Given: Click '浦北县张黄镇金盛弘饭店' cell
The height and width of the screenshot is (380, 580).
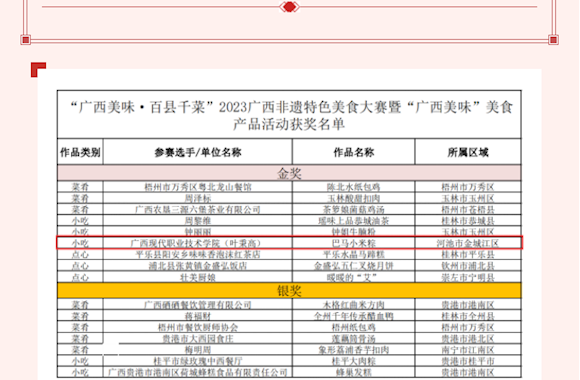Looking at the screenshot, I should pyautogui.click(x=198, y=266).
